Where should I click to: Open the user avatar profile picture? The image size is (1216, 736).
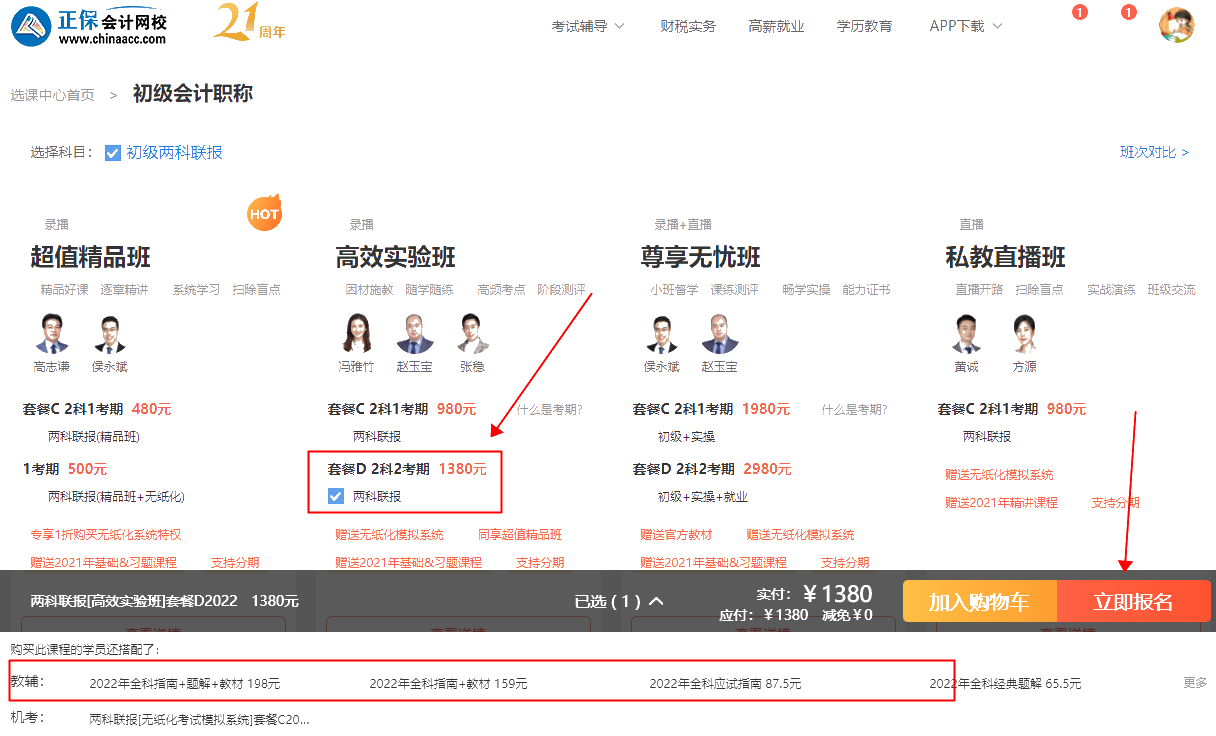pyautogui.click(x=1176, y=25)
